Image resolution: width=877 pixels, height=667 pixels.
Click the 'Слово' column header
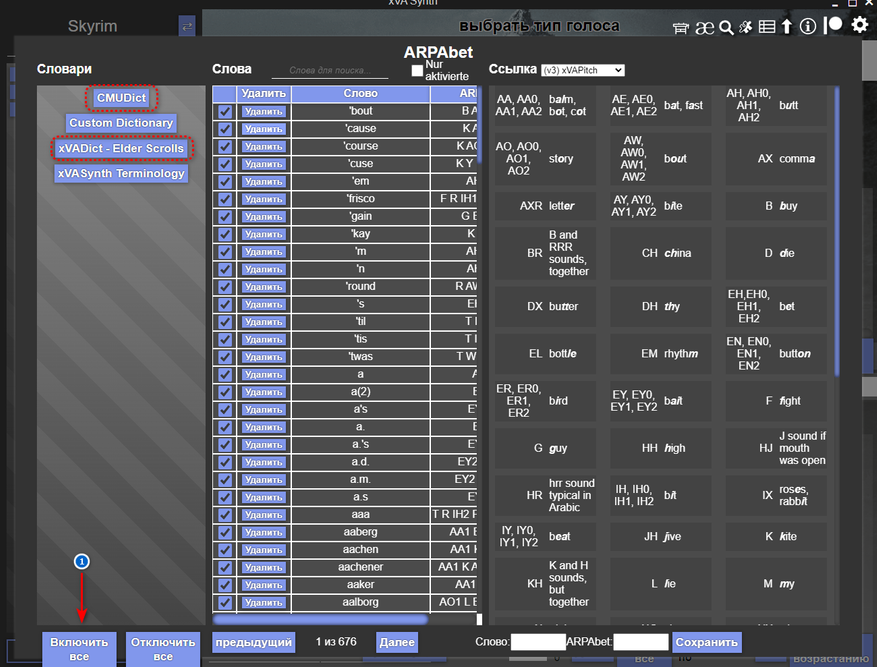coord(360,93)
